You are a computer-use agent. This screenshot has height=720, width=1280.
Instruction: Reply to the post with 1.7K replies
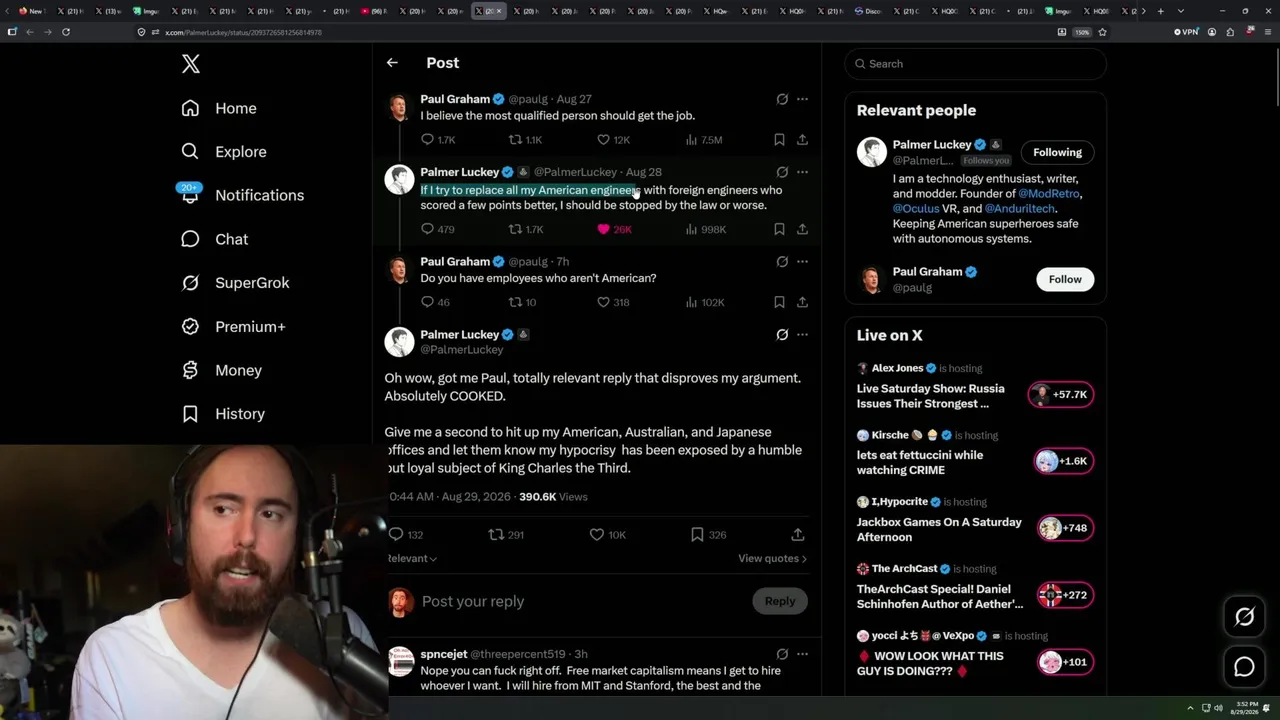pos(438,140)
